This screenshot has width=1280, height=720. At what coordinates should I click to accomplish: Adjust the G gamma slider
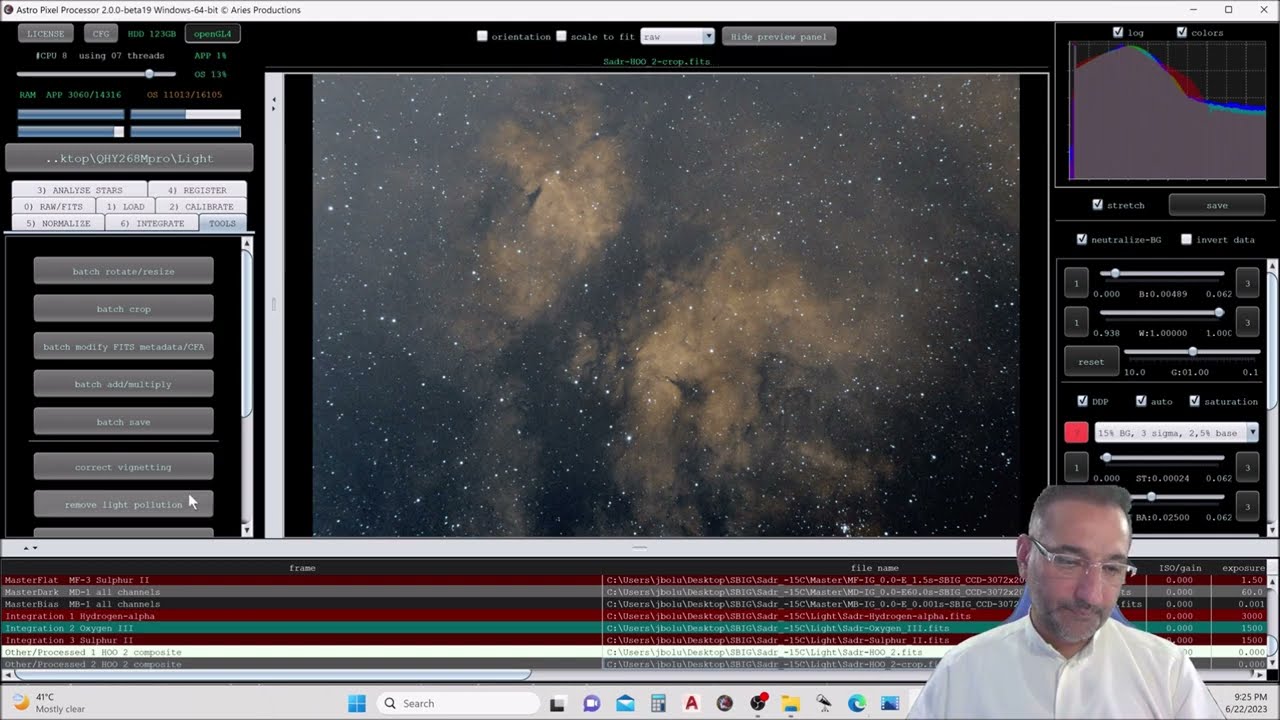tap(1192, 351)
